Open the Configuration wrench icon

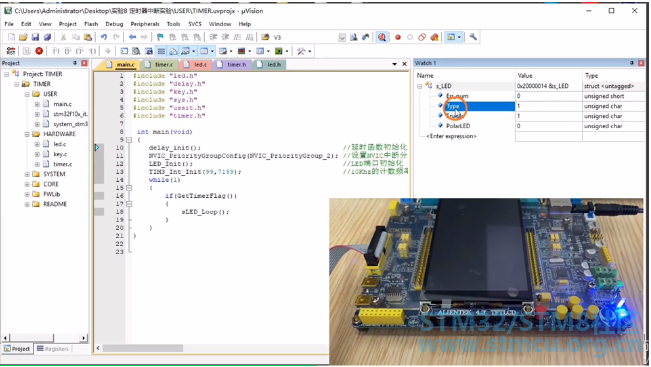pyautogui.click(x=473, y=37)
